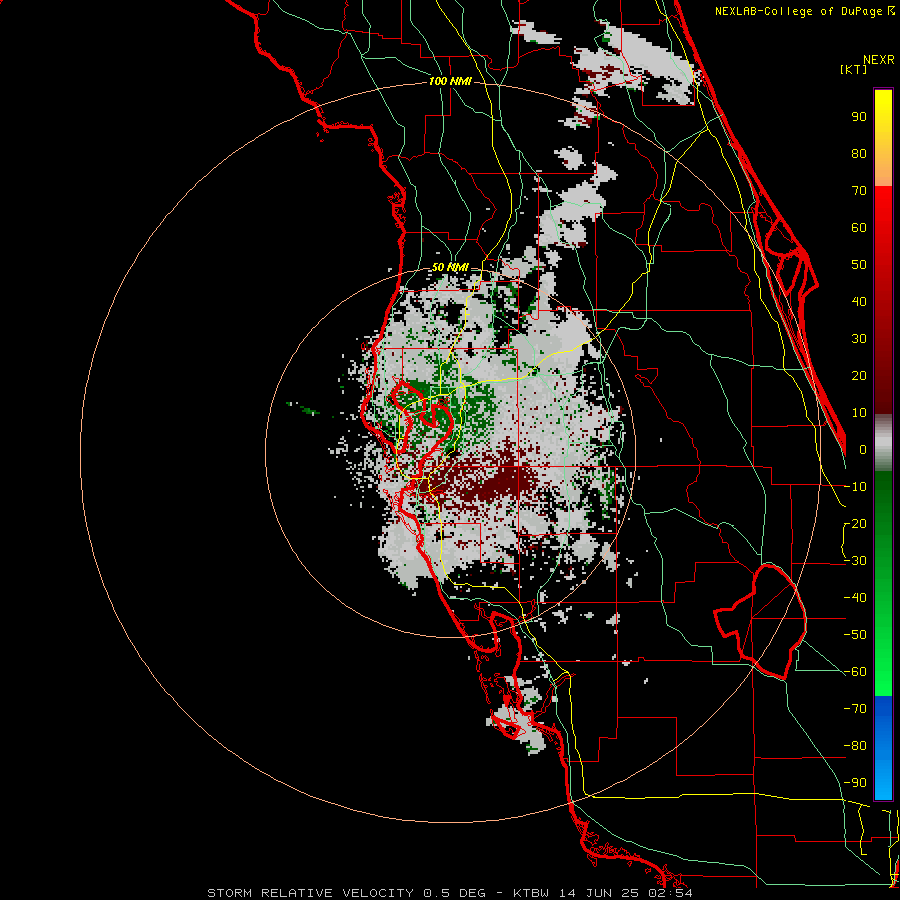Click the "NEXR" label above the color bar
The image size is (900, 900).
(x=879, y=60)
